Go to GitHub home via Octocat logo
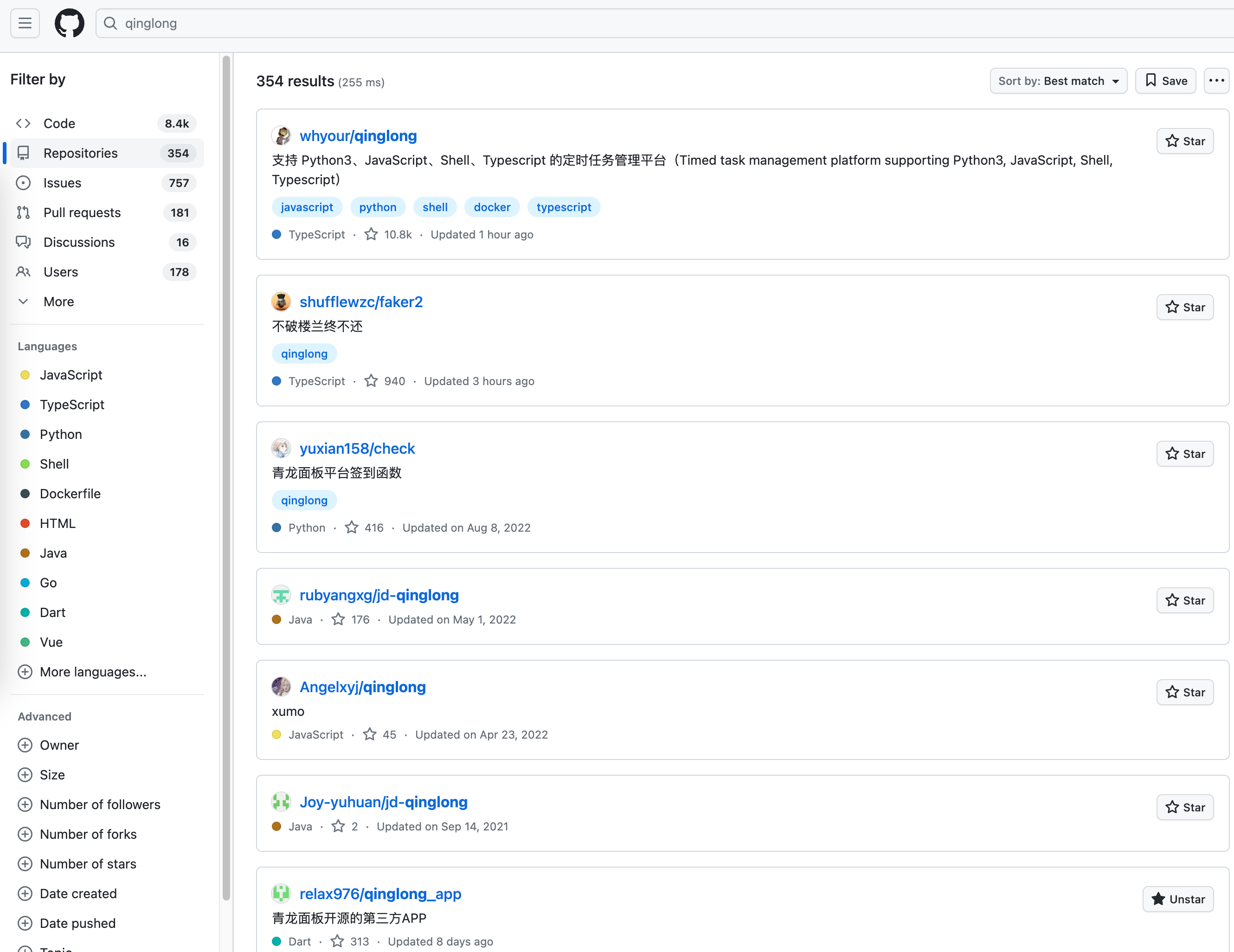This screenshot has width=1234, height=952. tap(70, 23)
